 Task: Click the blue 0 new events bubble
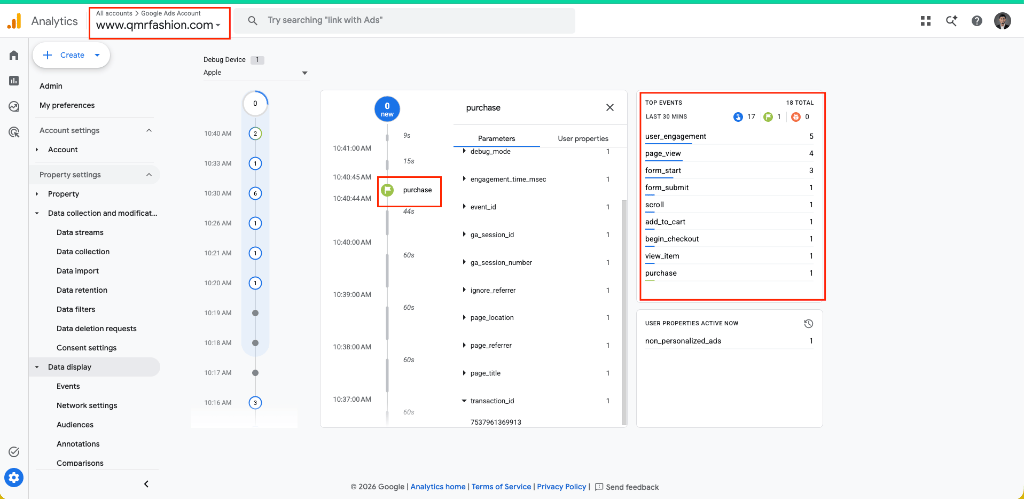coord(387,108)
